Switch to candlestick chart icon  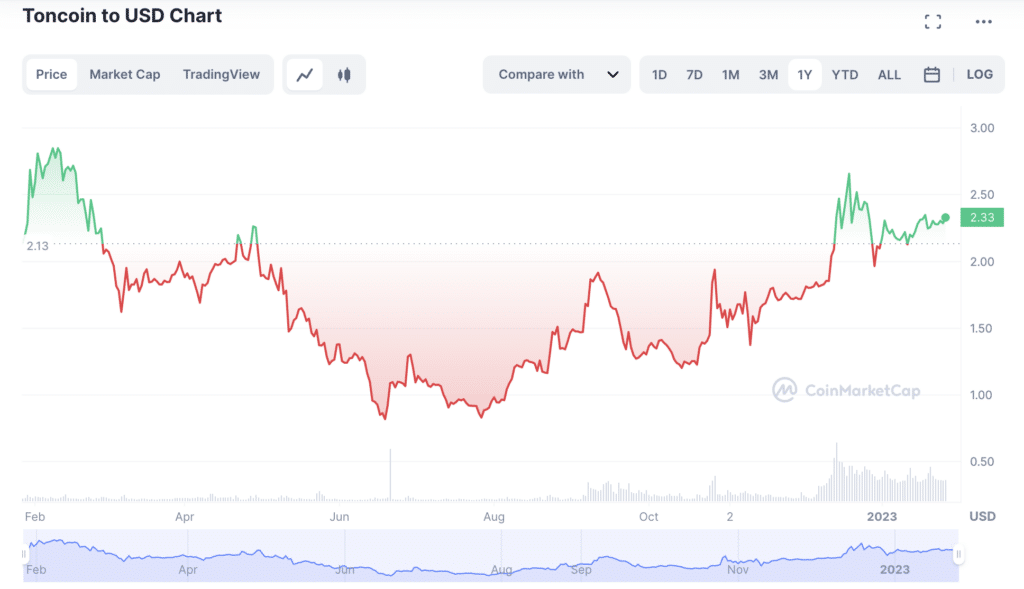click(344, 75)
